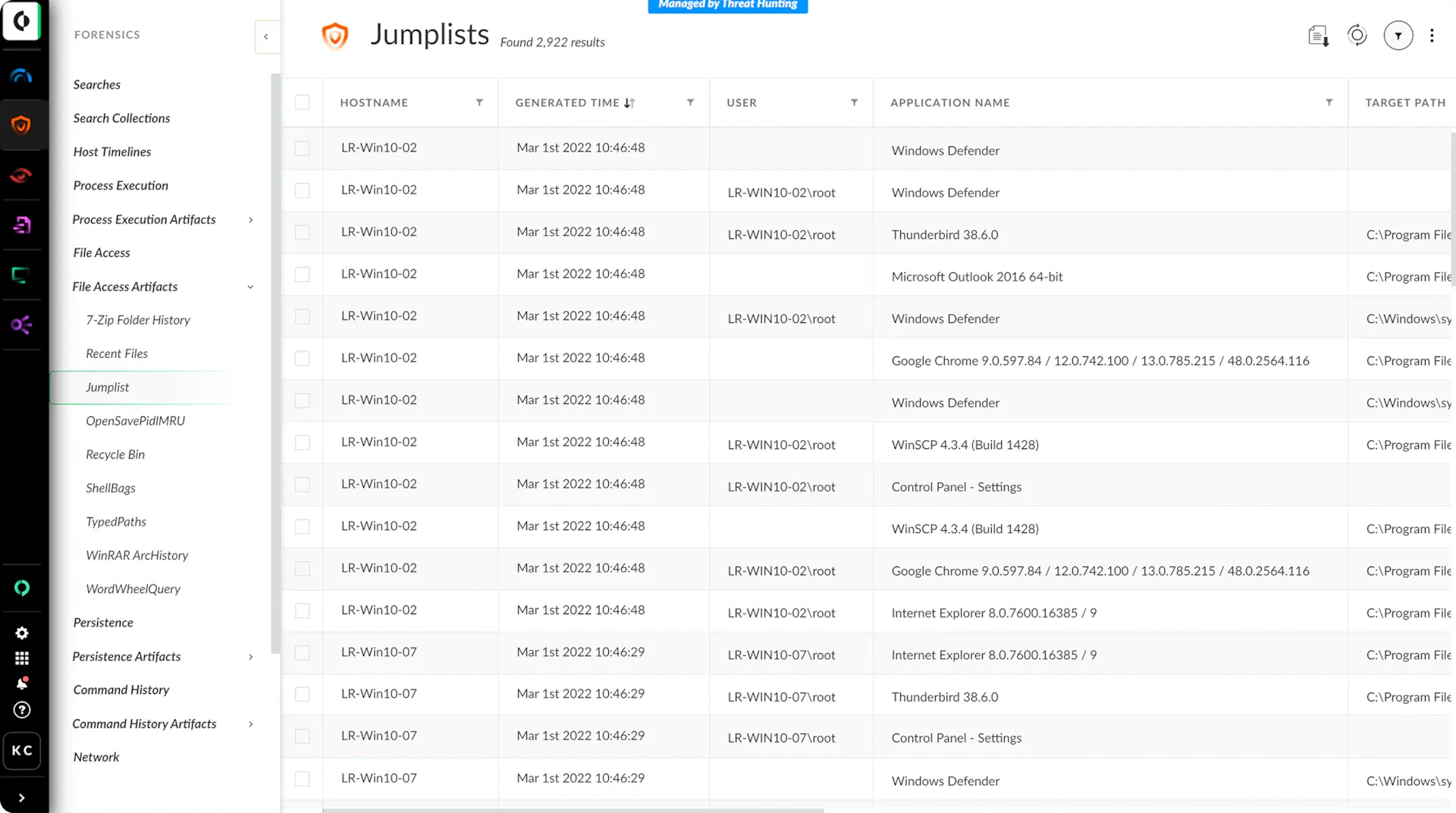Open the purple connected-nodes icon in left rail

[21, 325]
